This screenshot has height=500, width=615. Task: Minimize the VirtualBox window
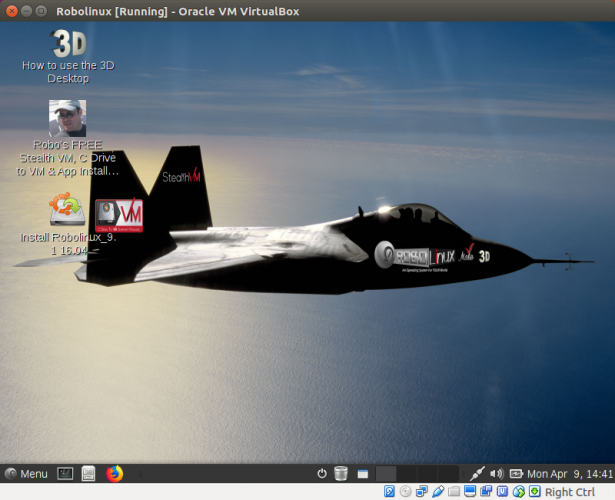pyautogui.click(x=26, y=11)
